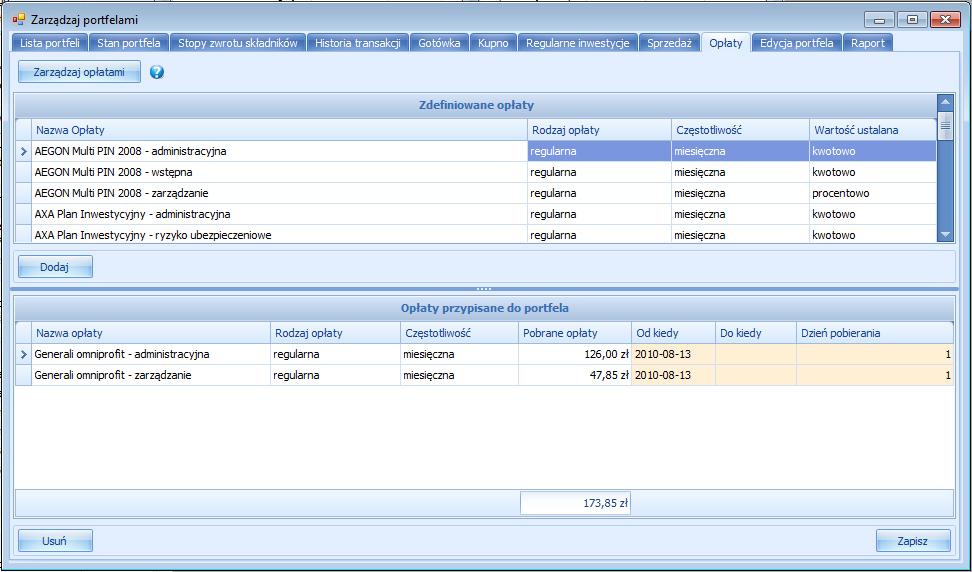Sort by Nazwa Opłaty column header
Viewport: 972px width, 572px height.
point(280,130)
